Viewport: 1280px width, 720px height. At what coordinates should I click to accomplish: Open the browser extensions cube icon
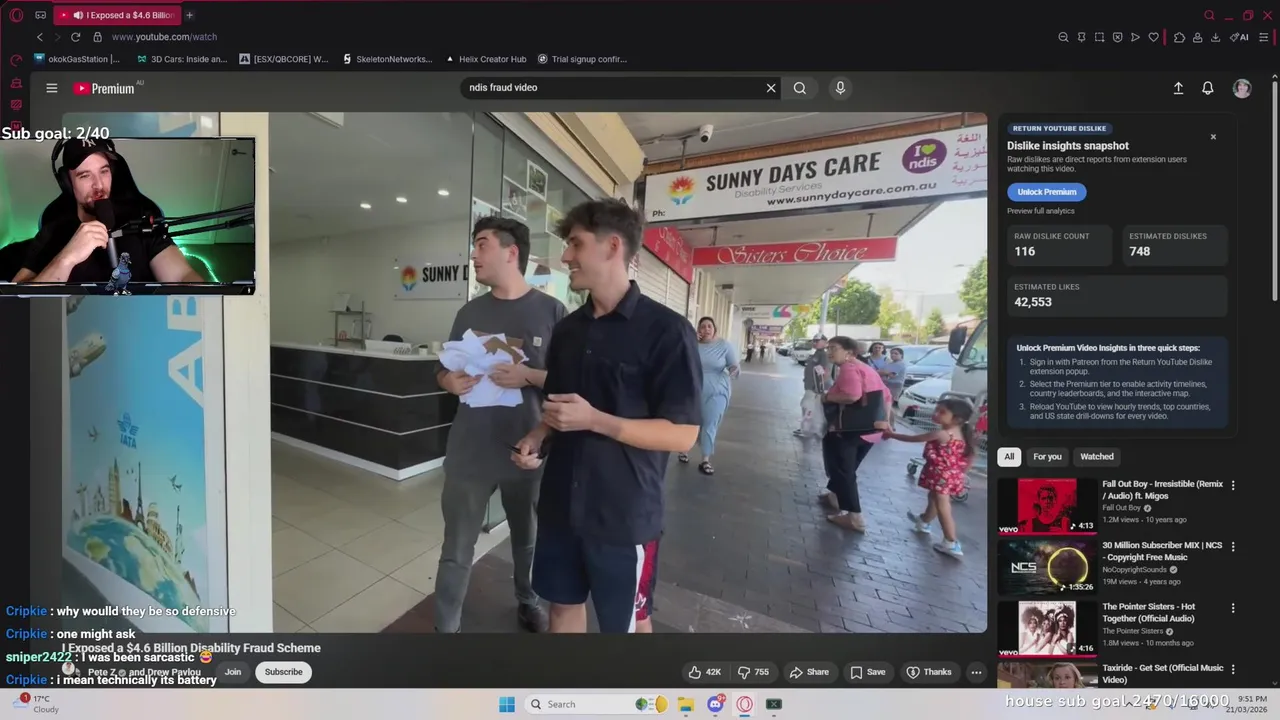[1179, 37]
